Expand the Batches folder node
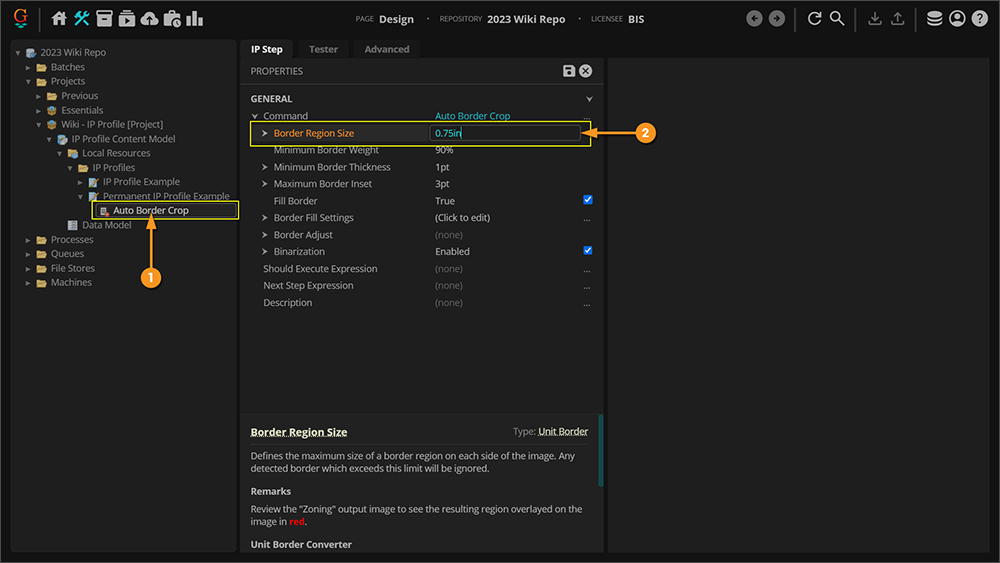Screen dimensions: 1000x563 click(29, 67)
